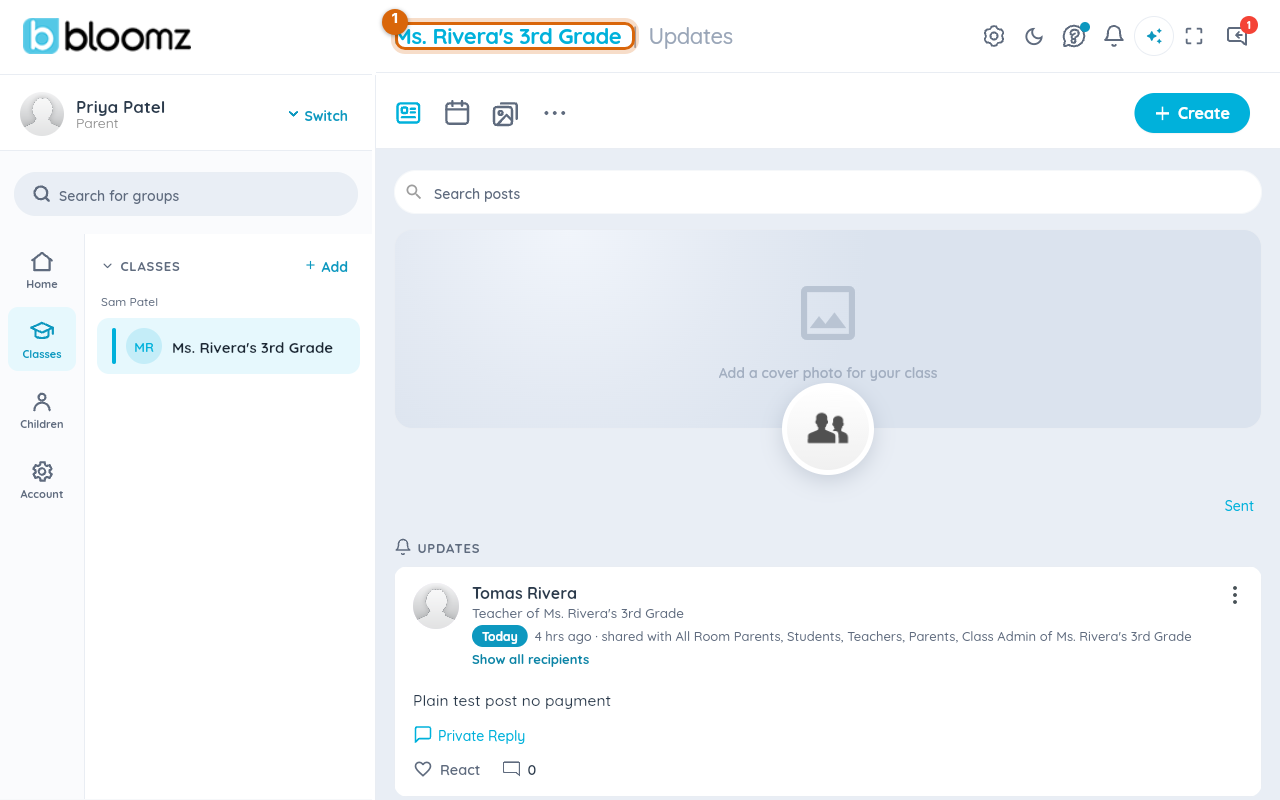The width and height of the screenshot is (1280, 800).
Task: Open the class calendar icon
Action: [x=457, y=113]
